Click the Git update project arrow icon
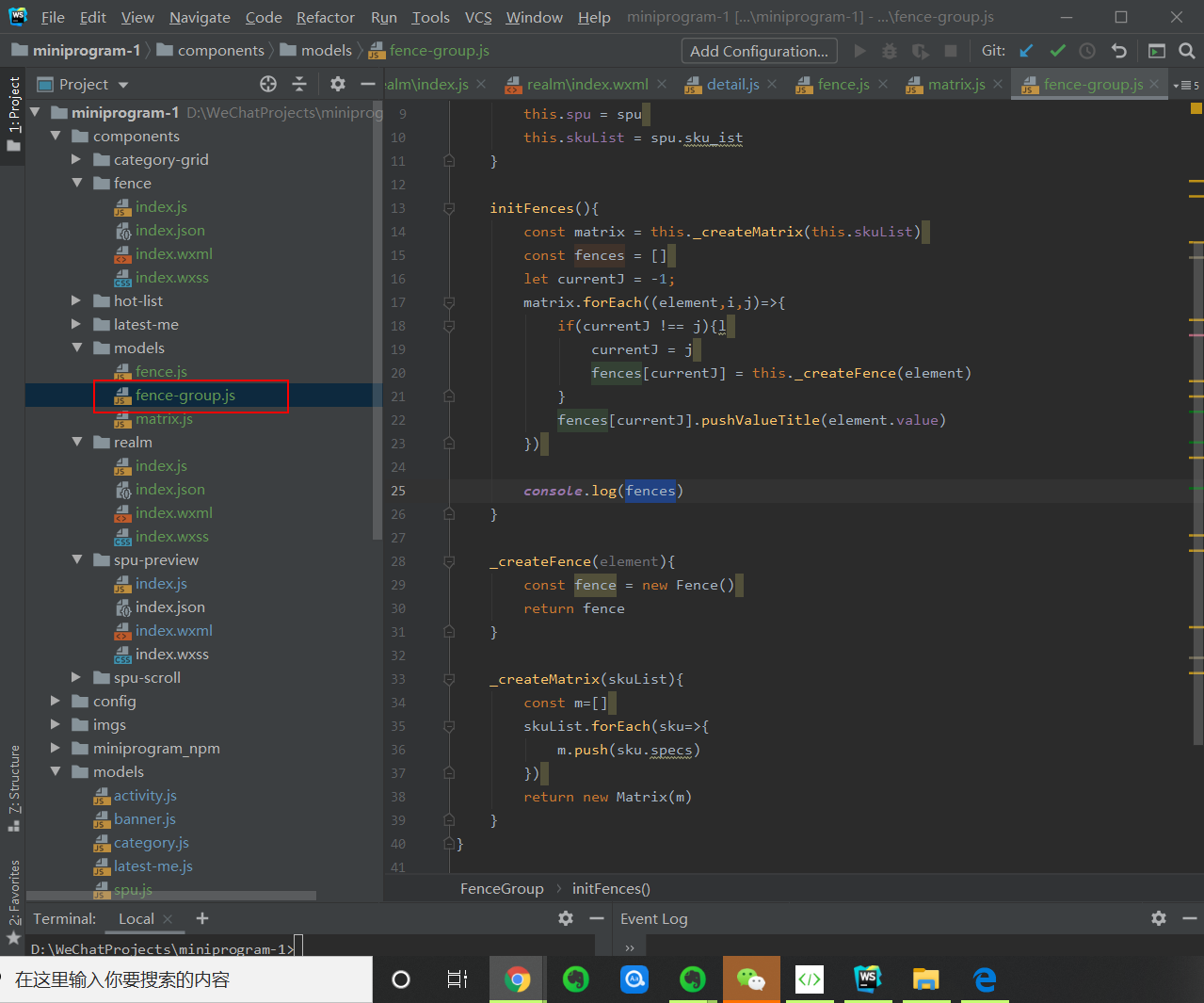 pos(1026,51)
